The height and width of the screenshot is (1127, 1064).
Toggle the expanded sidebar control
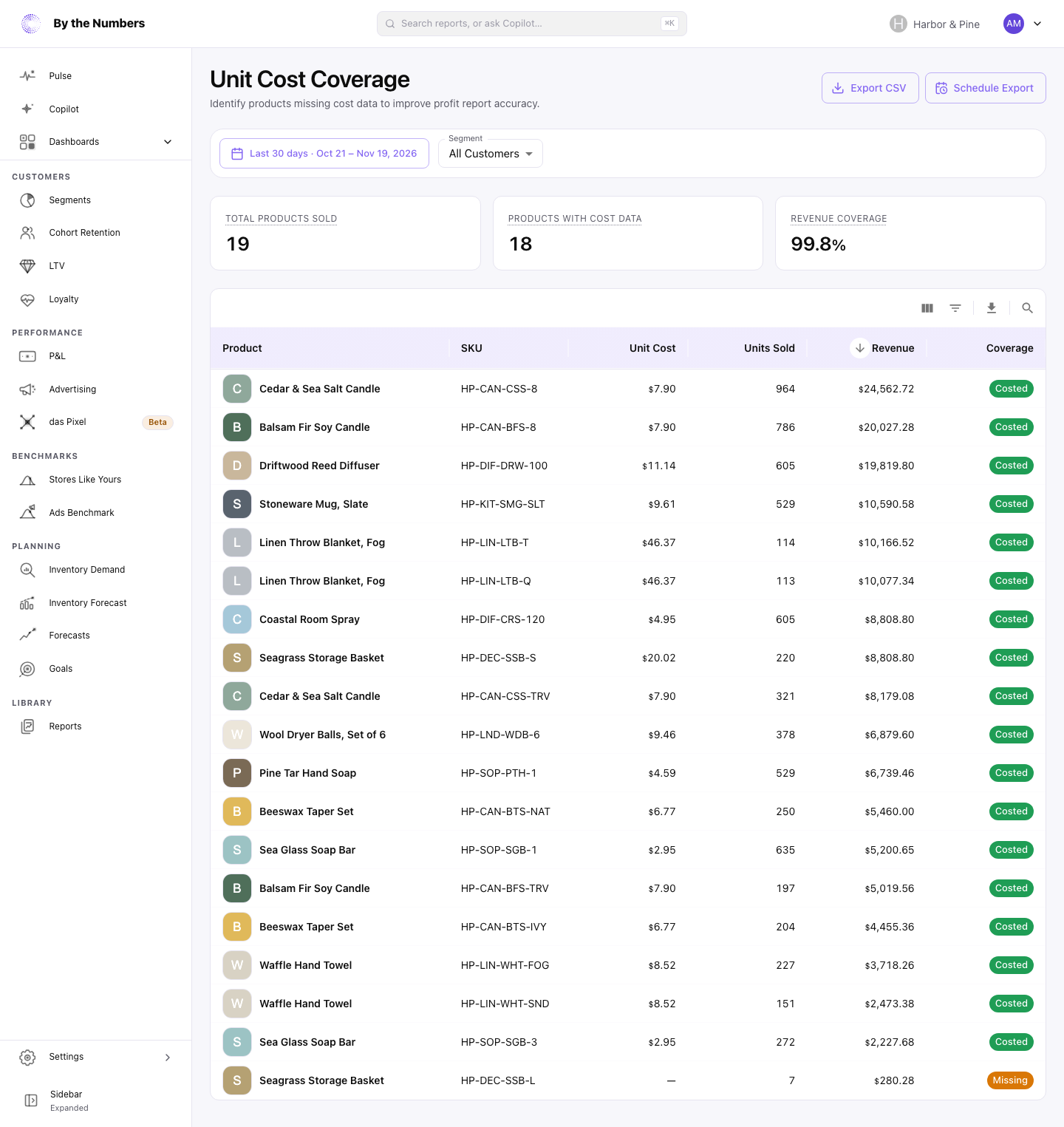[x=96, y=1100]
